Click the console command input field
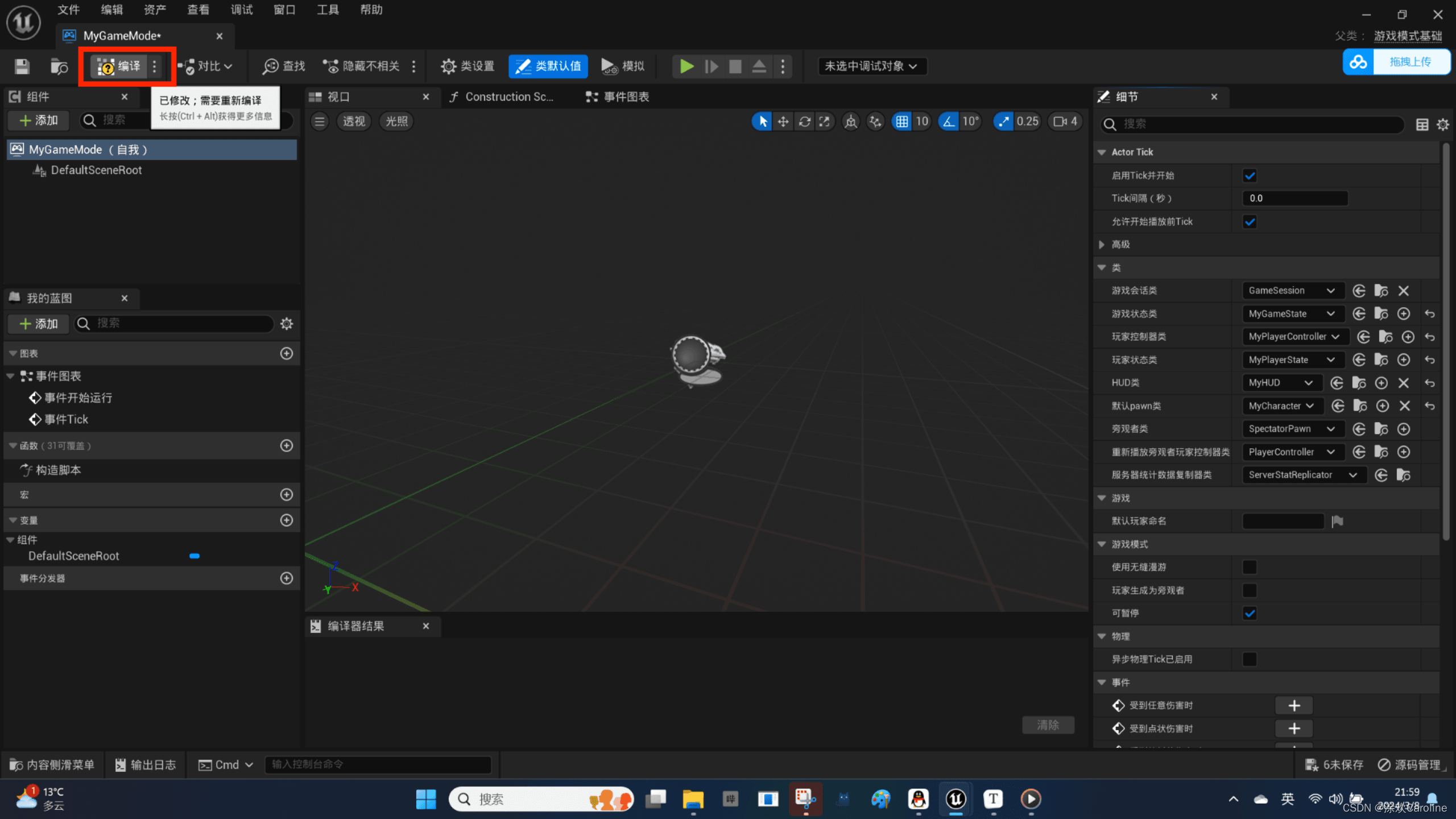 [x=378, y=764]
